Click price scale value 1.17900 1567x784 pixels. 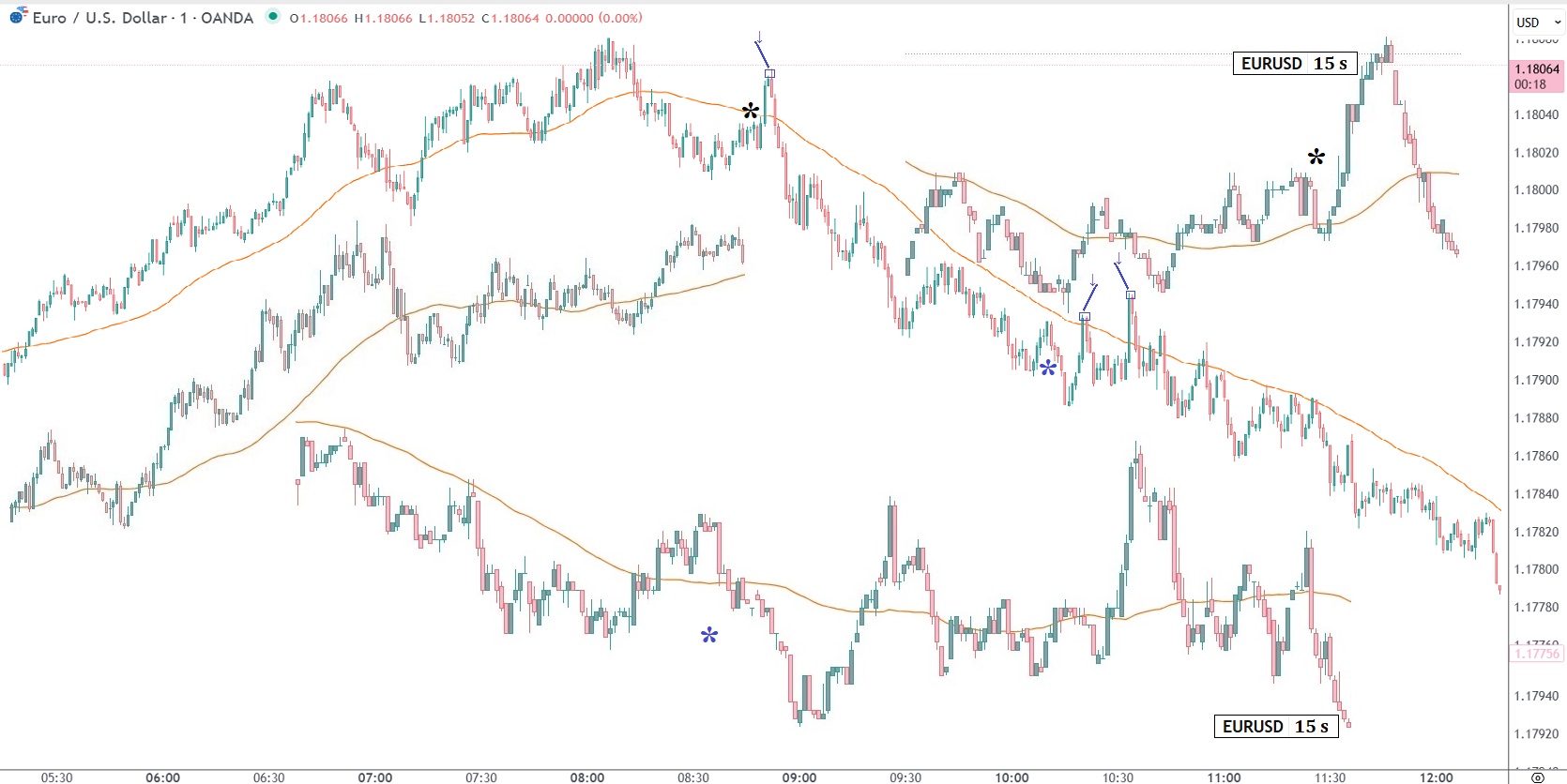coord(1536,380)
